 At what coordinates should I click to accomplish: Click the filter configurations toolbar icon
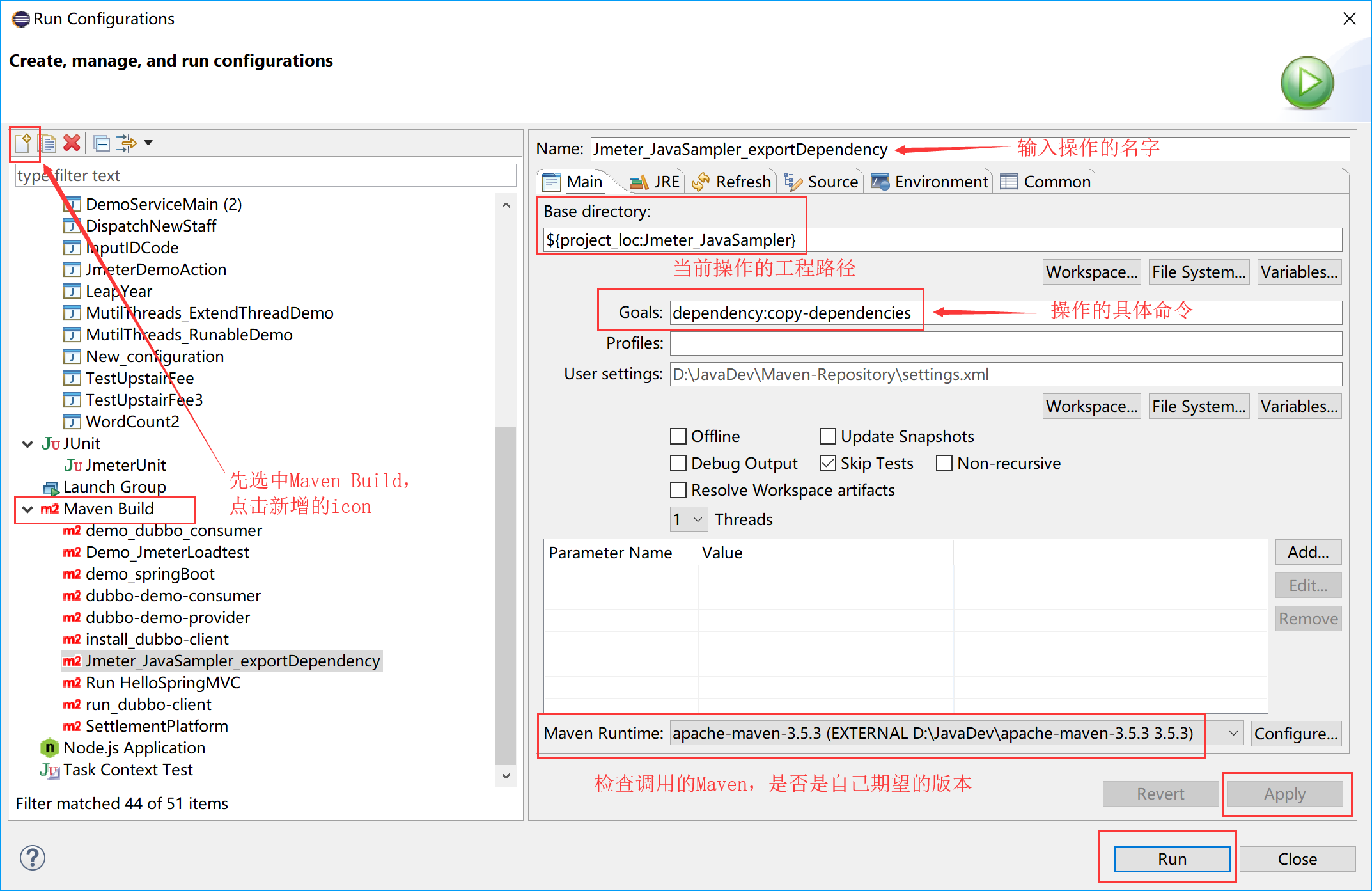127,143
